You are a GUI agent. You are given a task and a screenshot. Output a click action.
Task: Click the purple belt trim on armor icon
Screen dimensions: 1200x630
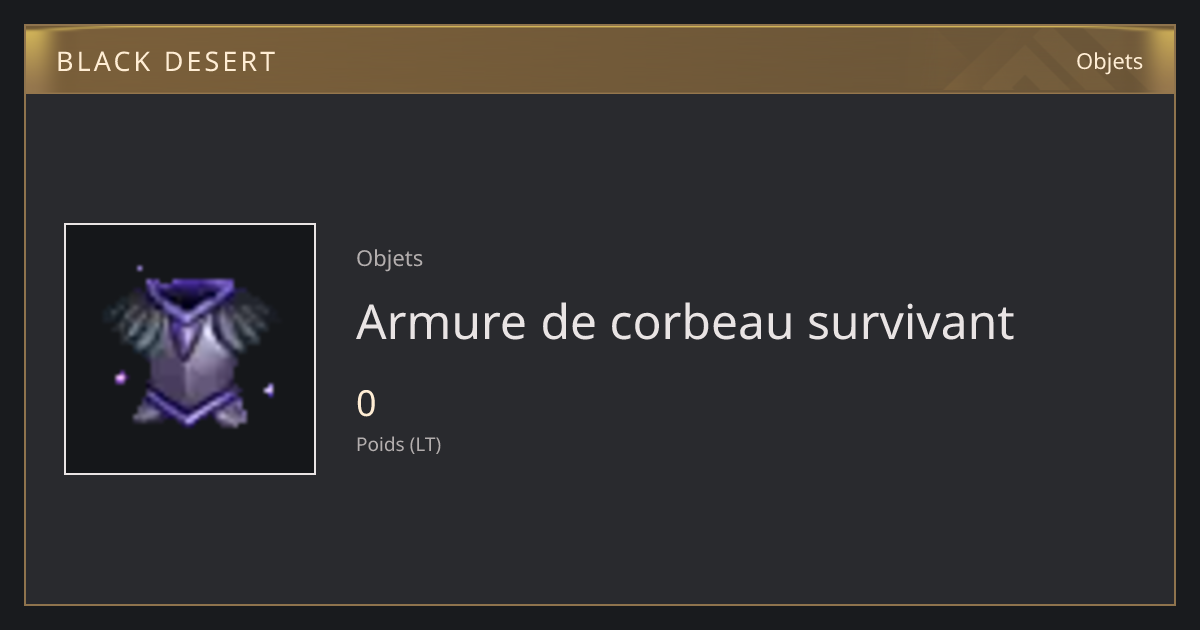190,404
